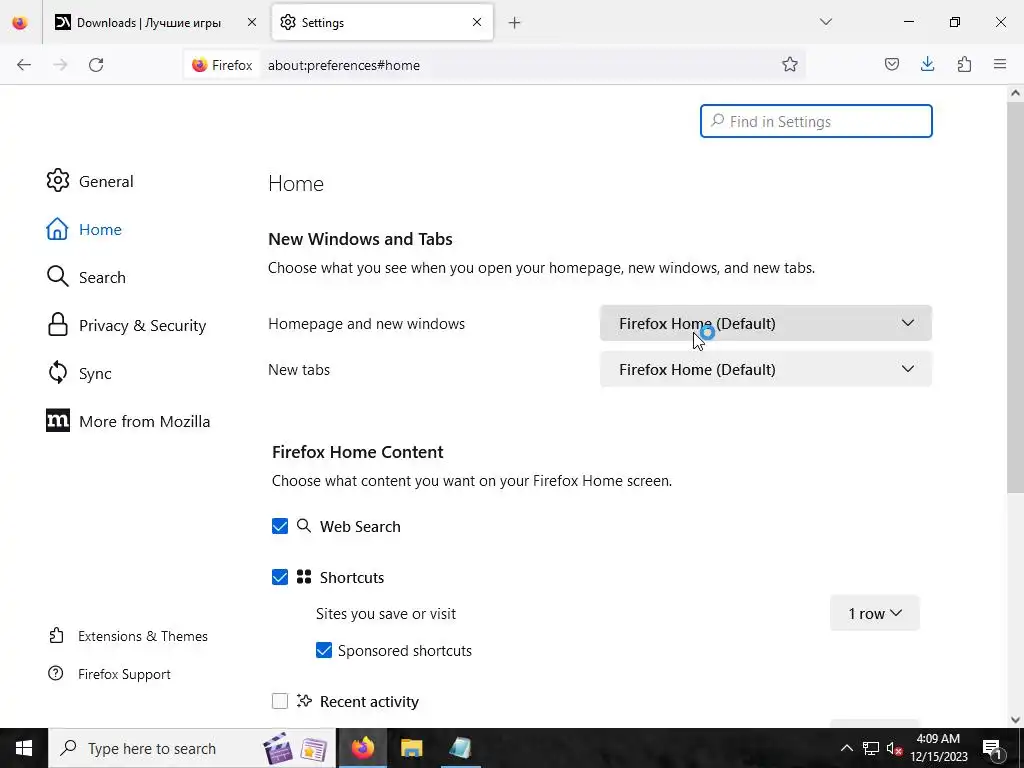
Task: Reload the current page
Action: click(x=96, y=65)
